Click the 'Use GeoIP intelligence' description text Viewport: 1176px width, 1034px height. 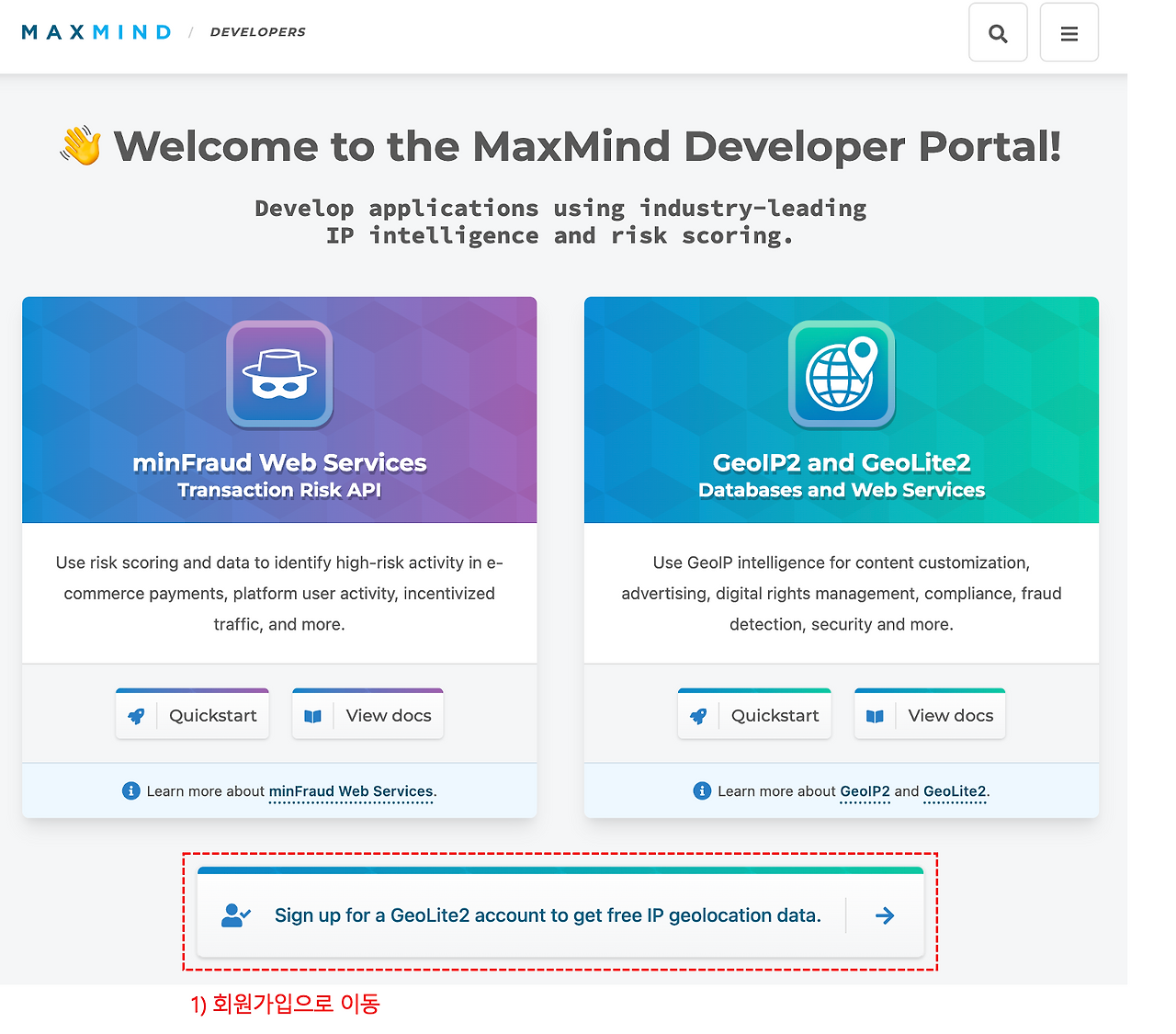click(842, 593)
